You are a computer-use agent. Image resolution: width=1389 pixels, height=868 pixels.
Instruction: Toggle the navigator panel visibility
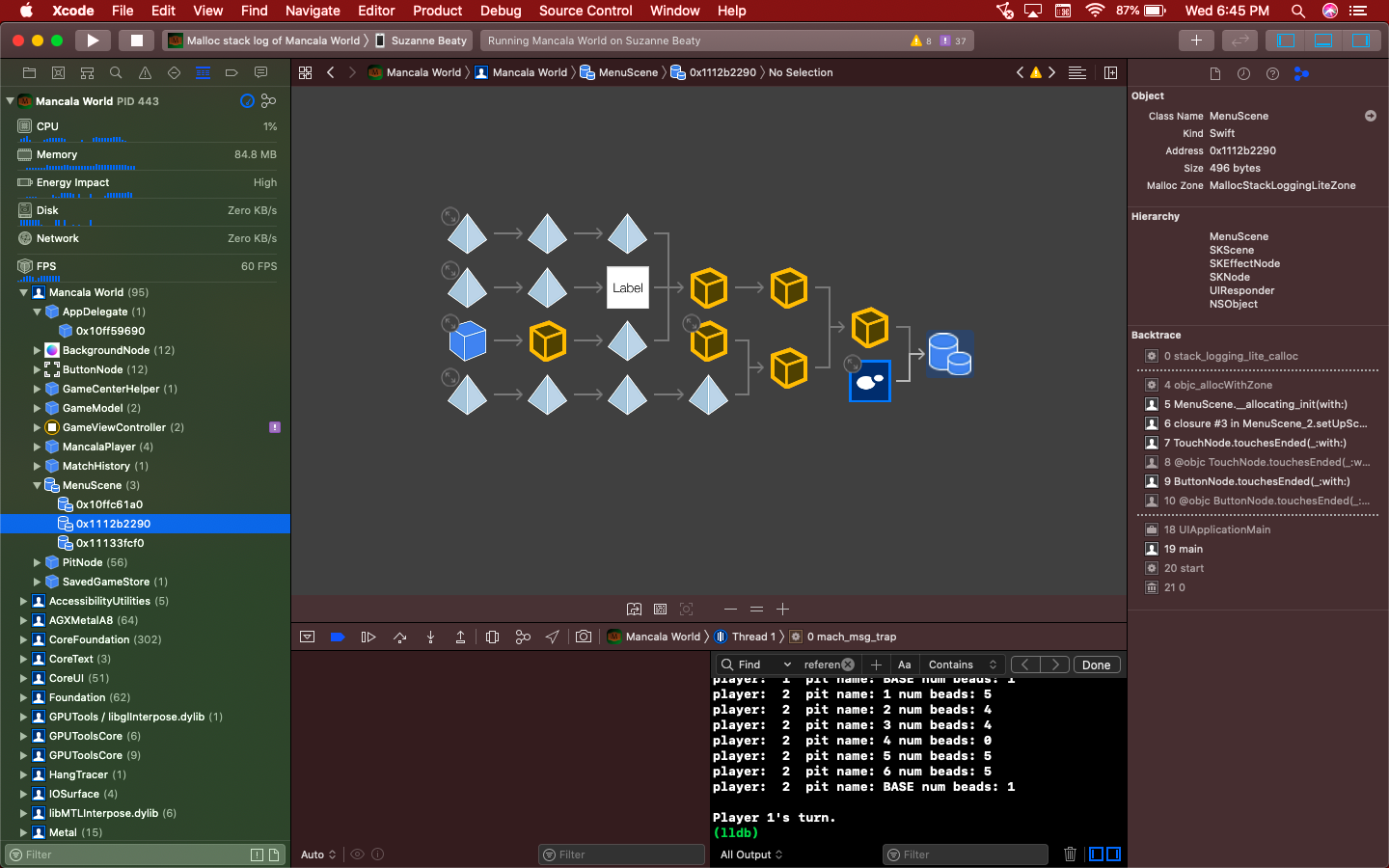click(1286, 41)
